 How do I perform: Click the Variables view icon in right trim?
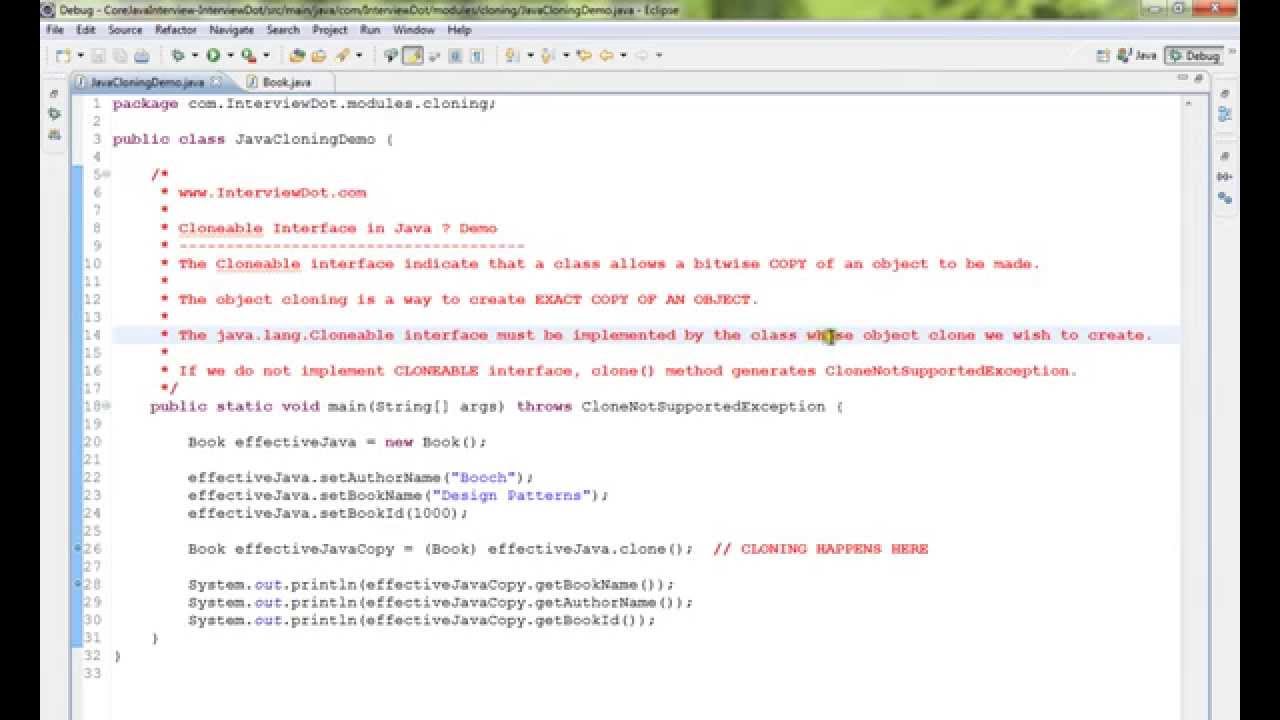[x=1224, y=177]
